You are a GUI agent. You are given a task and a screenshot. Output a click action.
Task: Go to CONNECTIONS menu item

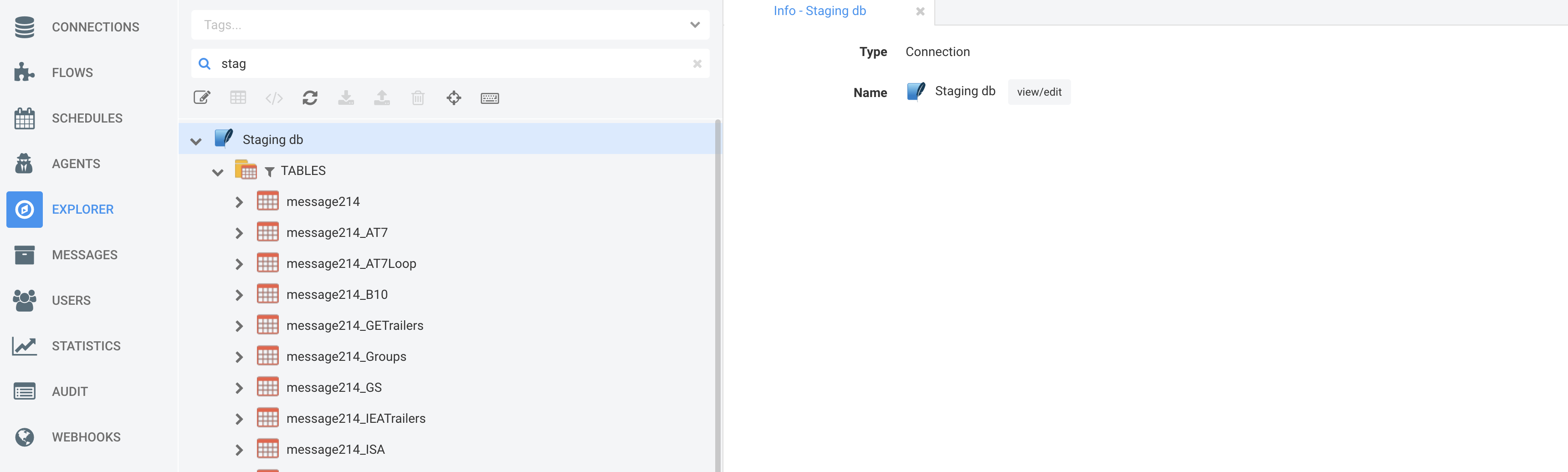[96, 27]
